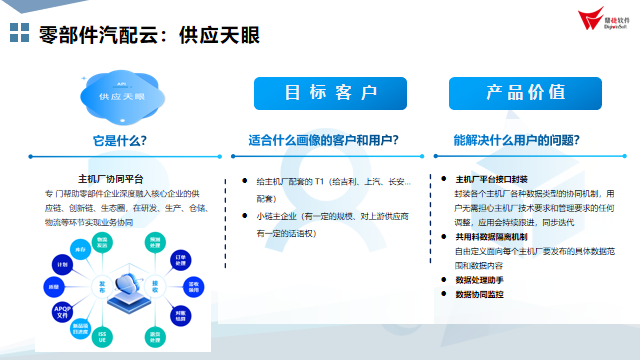Click the slide title 零部件汽配云:供应天眼
This screenshot has height=360, width=640.
pyautogui.click(x=149, y=35)
